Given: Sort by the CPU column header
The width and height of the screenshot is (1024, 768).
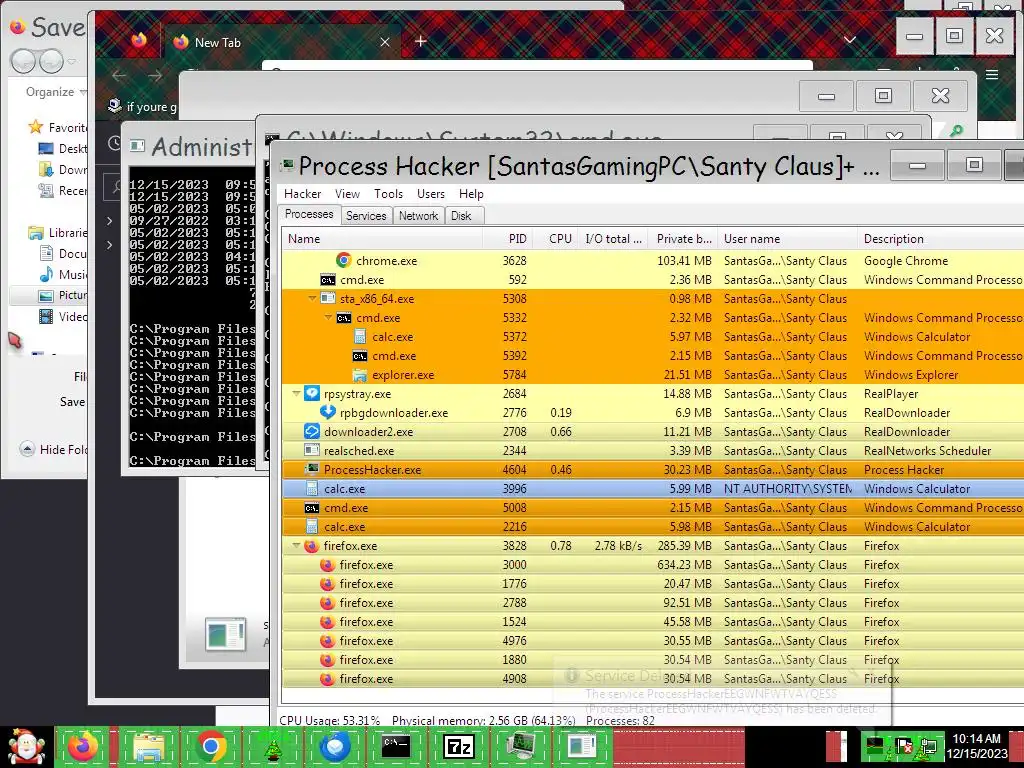Looking at the screenshot, I should pyautogui.click(x=554, y=239).
